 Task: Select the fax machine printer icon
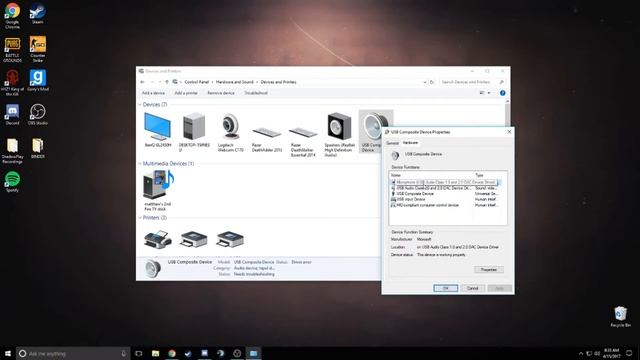click(x=158, y=239)
